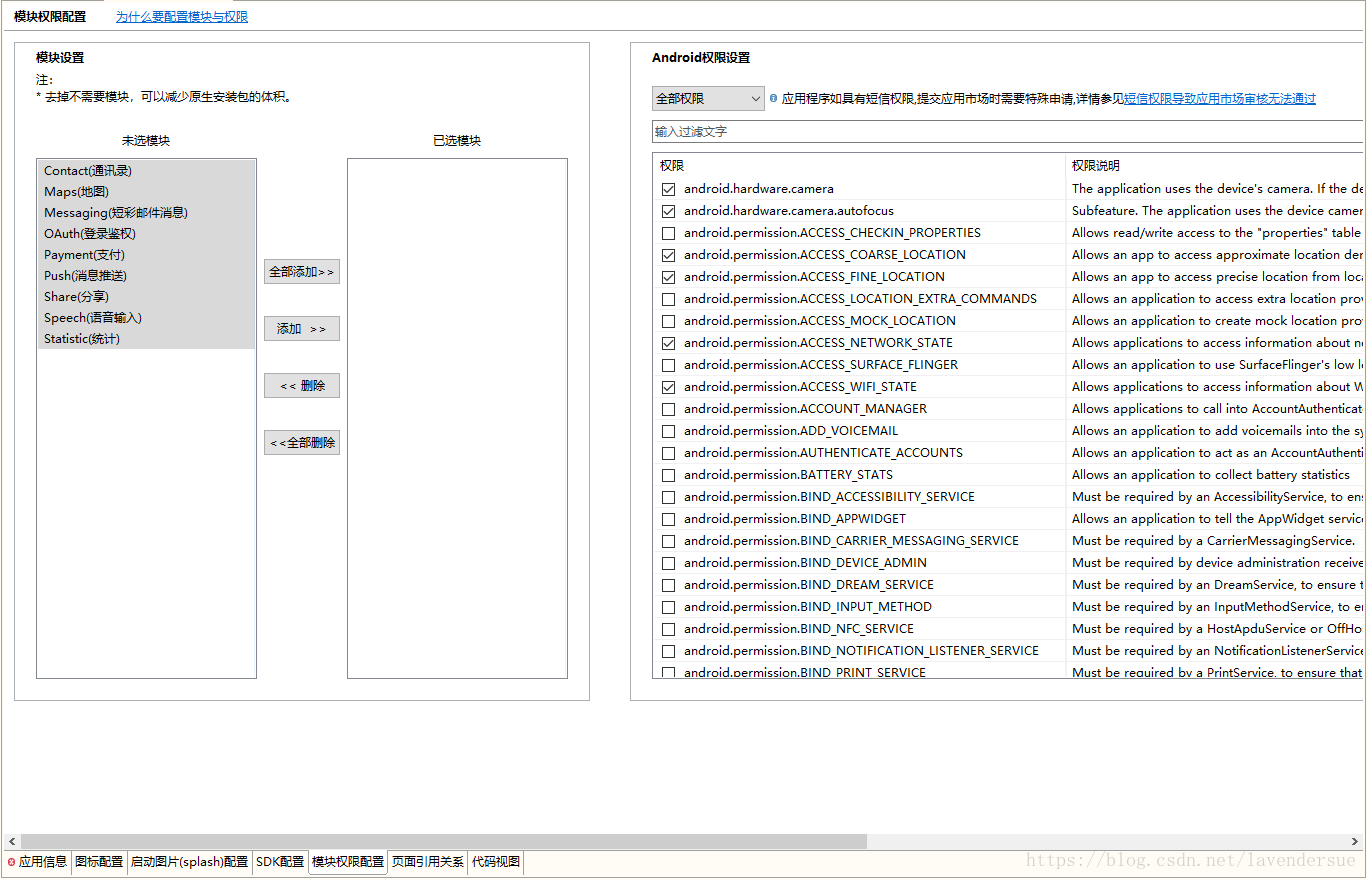The height and width of the screenshot is (880, 1367).
Task: Toggle ACCESS_FINE_LOCATION checkbox
Action: pyautogui.click(x=668, y=277)
